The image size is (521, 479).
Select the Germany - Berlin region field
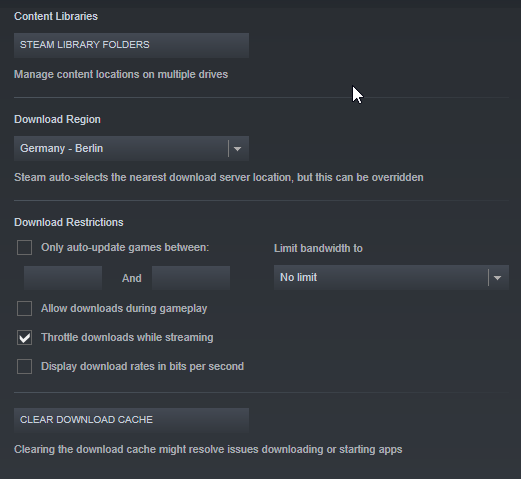click(131, 148)
